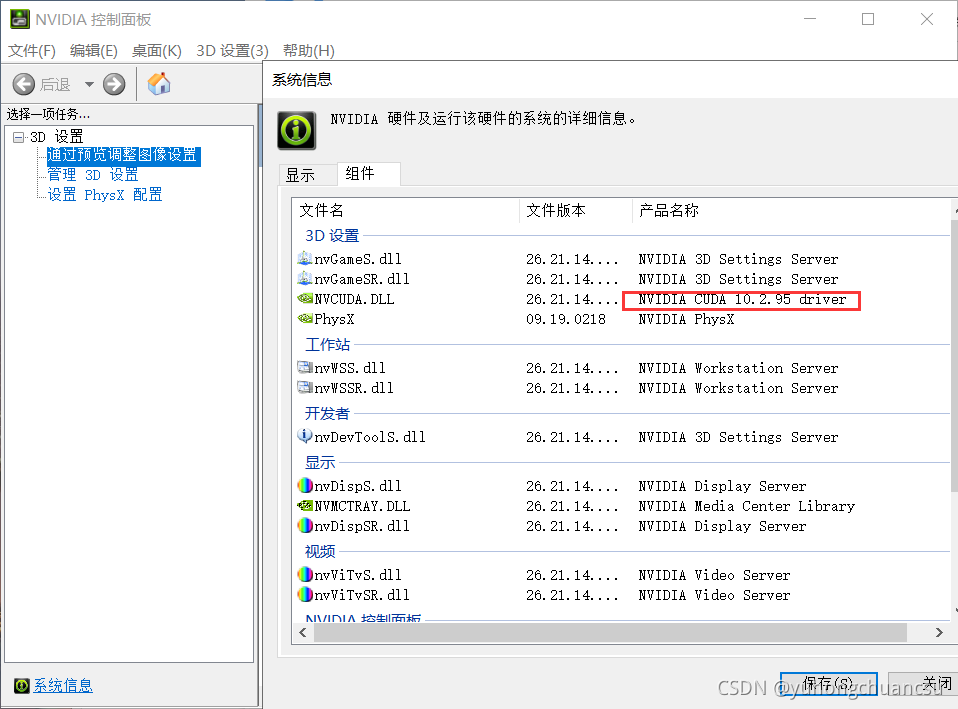Select the NVIDIA Media Center Library text
Image resolution: width=958 pixels, height=709 pixels.
(x=746, y=506)
